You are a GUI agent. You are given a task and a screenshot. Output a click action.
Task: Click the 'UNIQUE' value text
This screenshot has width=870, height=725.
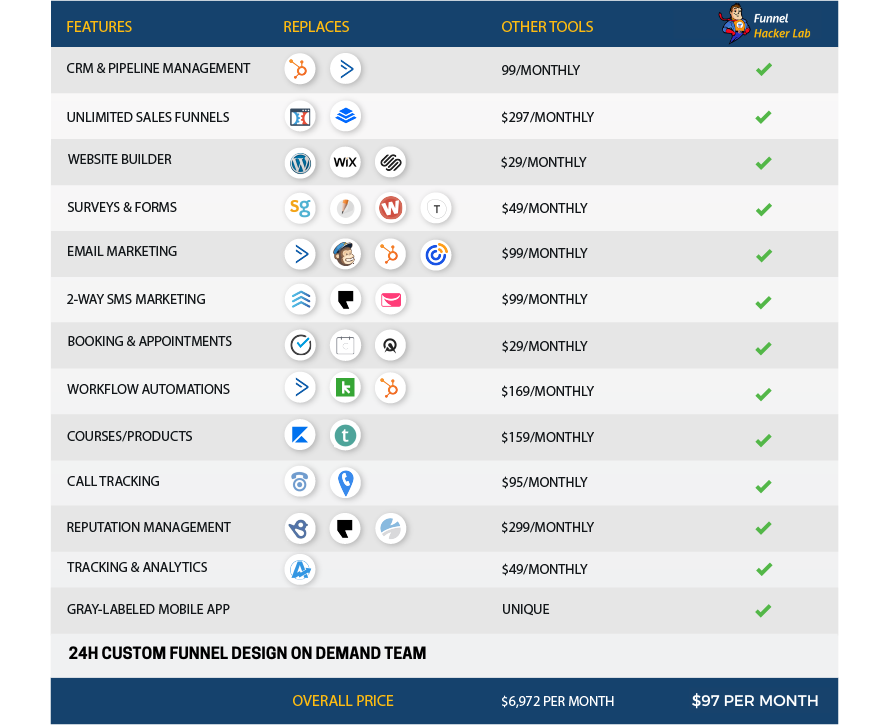pyautogui.click(x=525, y=609)
